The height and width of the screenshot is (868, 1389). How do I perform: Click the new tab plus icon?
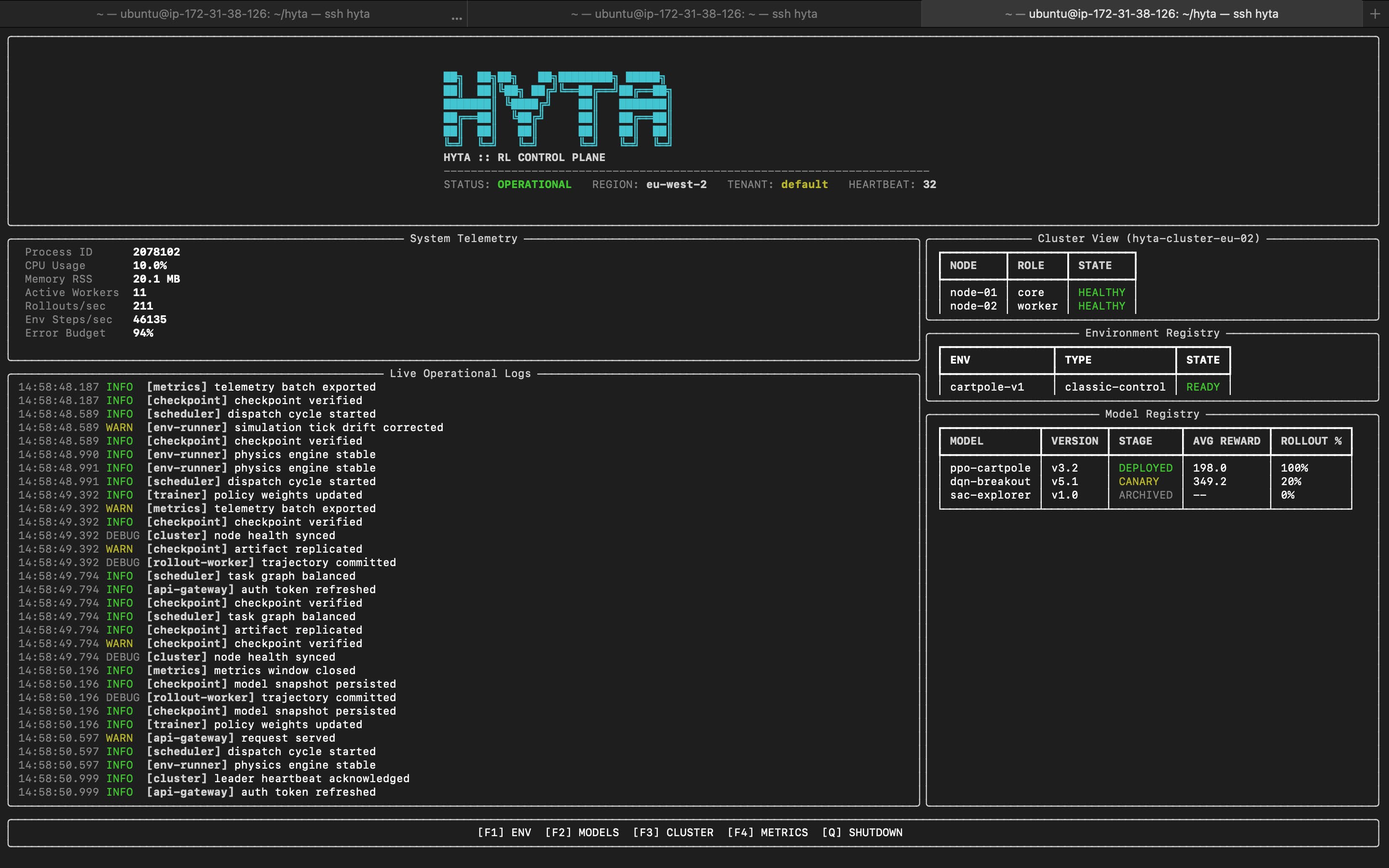[x=1375, y=14]
